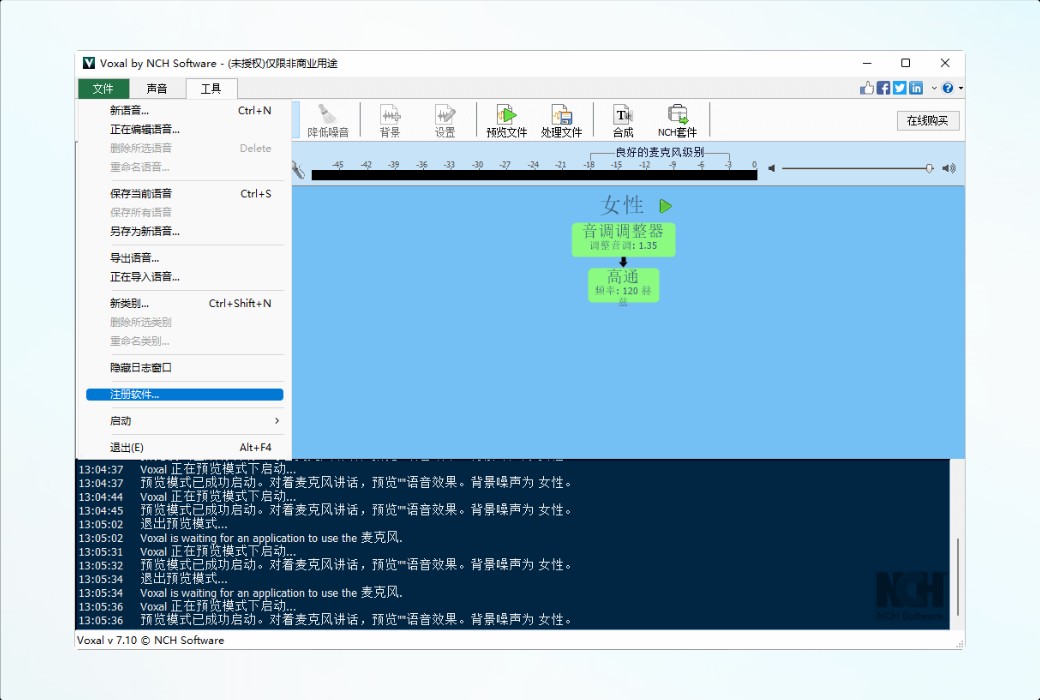Switch to the 声音 tab
Image resolution: width=1040 pixels, height=700 pixels.
click(x=157, y=88)
